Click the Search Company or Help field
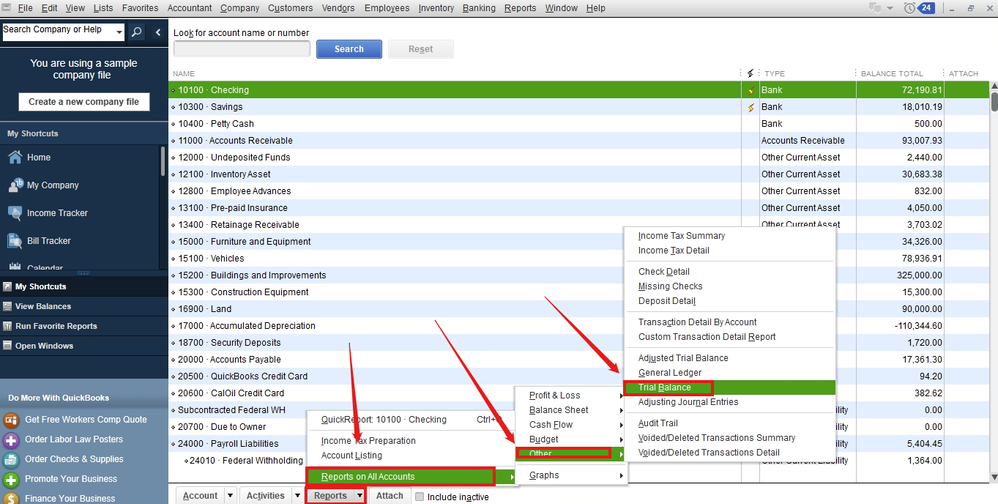The width and height of the screenshot is (998, 504). click(x=58, y=32)
